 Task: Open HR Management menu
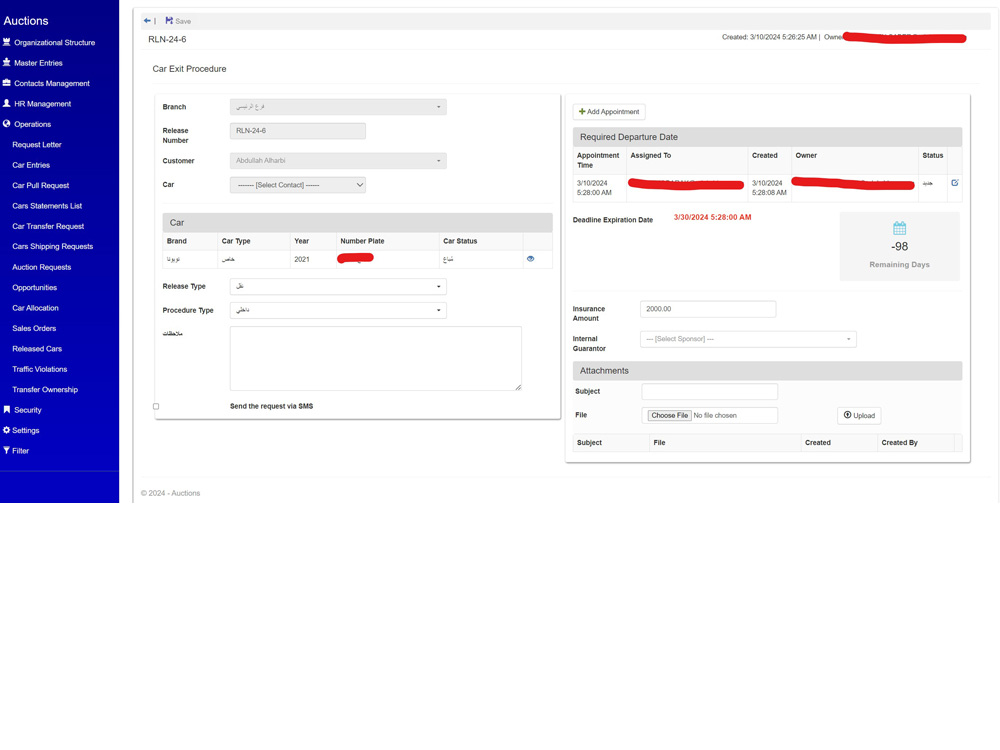click(43, 104)
